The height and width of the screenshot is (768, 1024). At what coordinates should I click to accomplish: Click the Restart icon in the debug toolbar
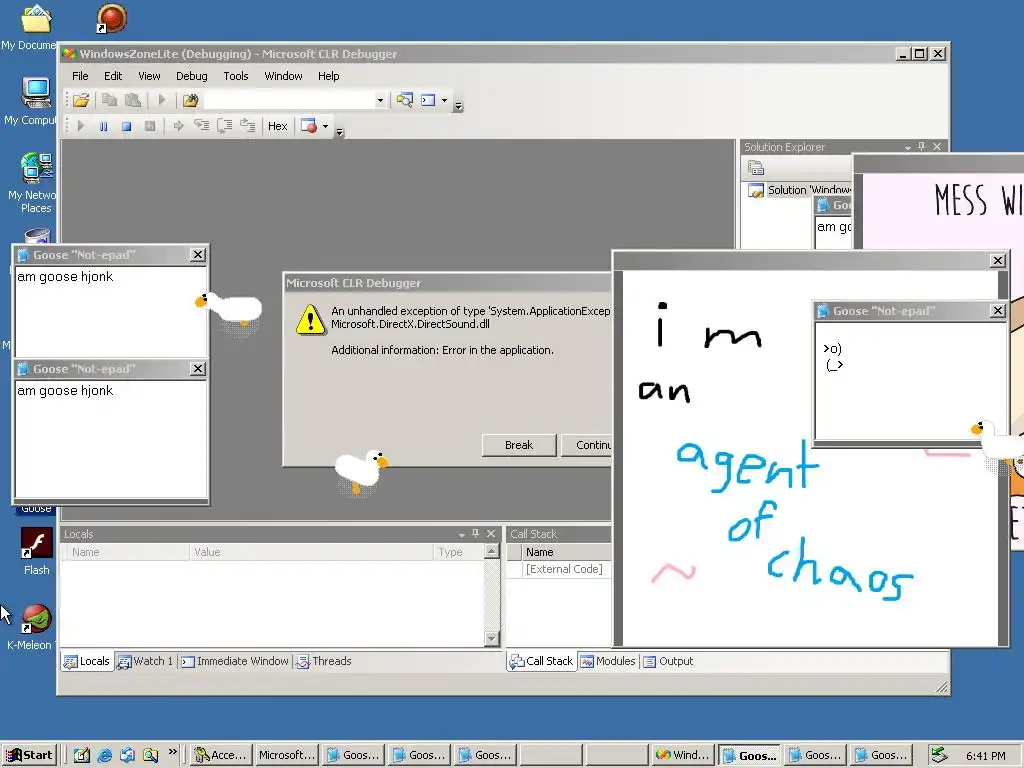150,126
